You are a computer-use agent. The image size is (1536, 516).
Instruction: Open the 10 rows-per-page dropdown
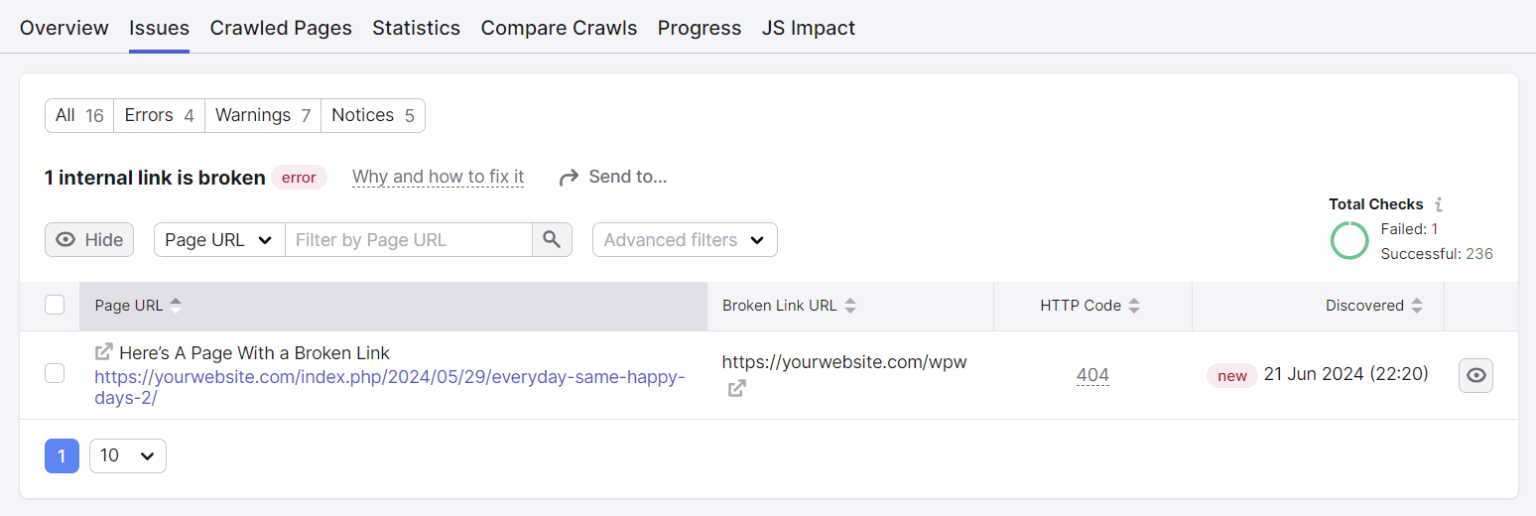[x=128, y=456]
